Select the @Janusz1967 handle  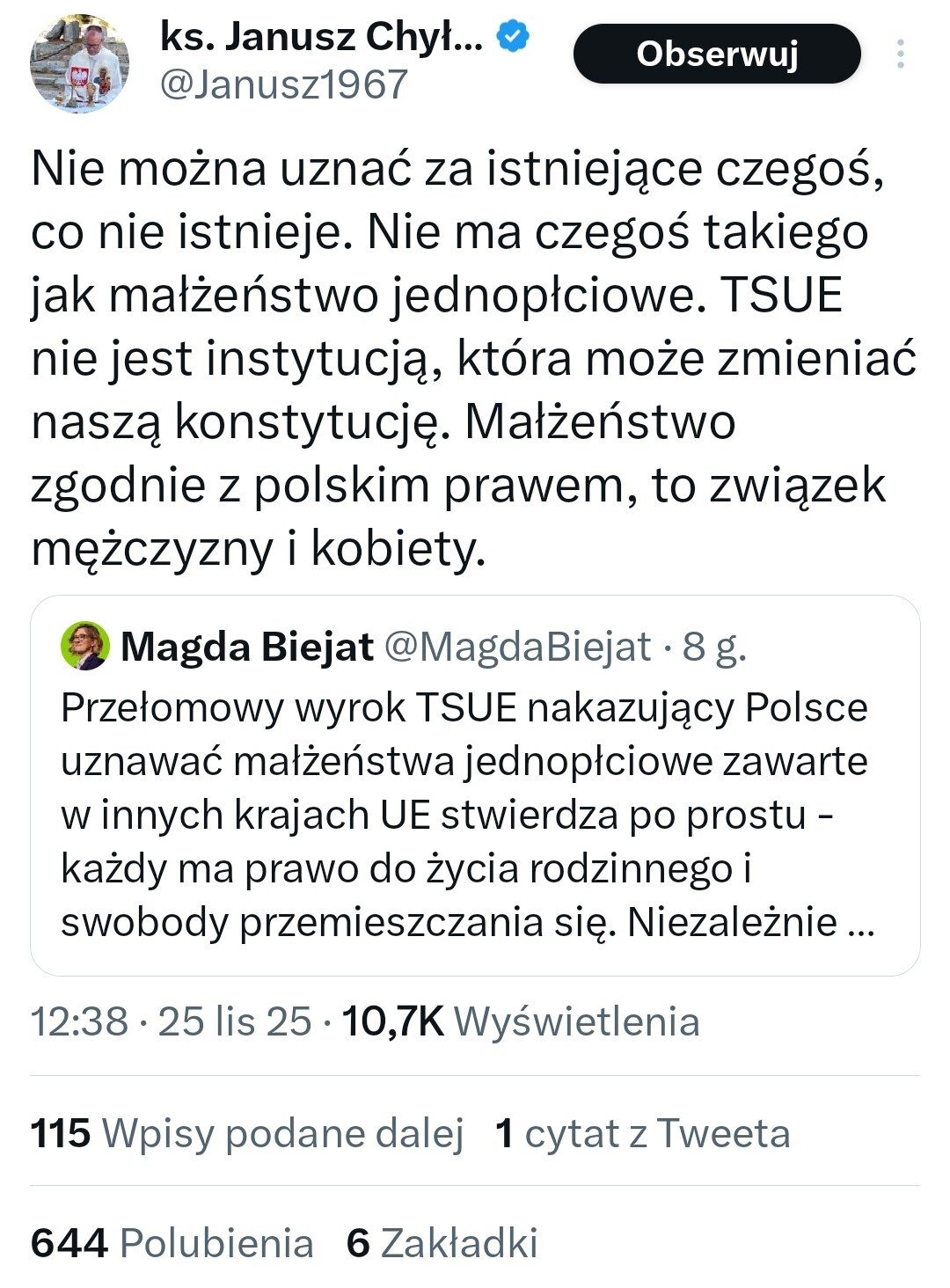(283, 85)
